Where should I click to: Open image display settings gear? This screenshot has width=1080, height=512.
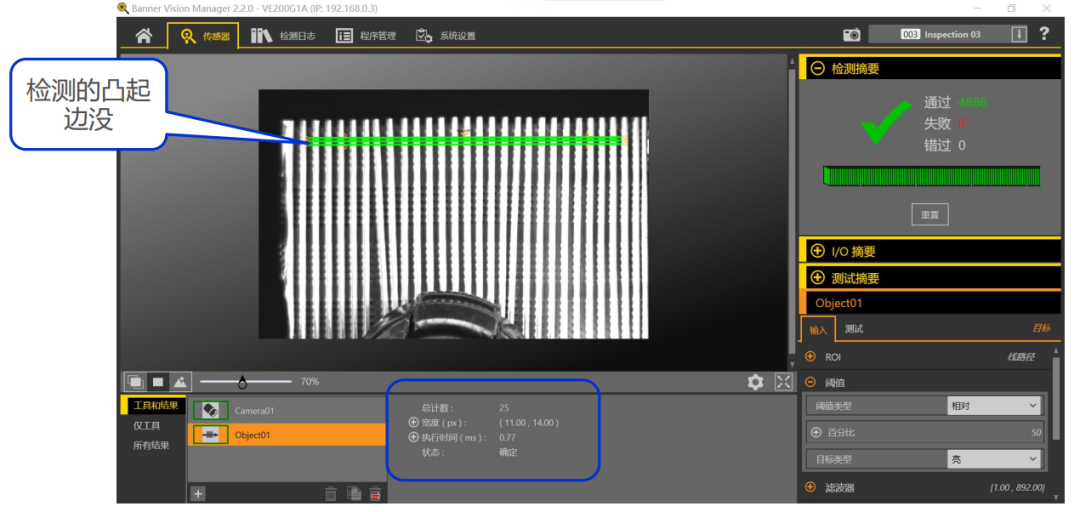tap(756, 382)
